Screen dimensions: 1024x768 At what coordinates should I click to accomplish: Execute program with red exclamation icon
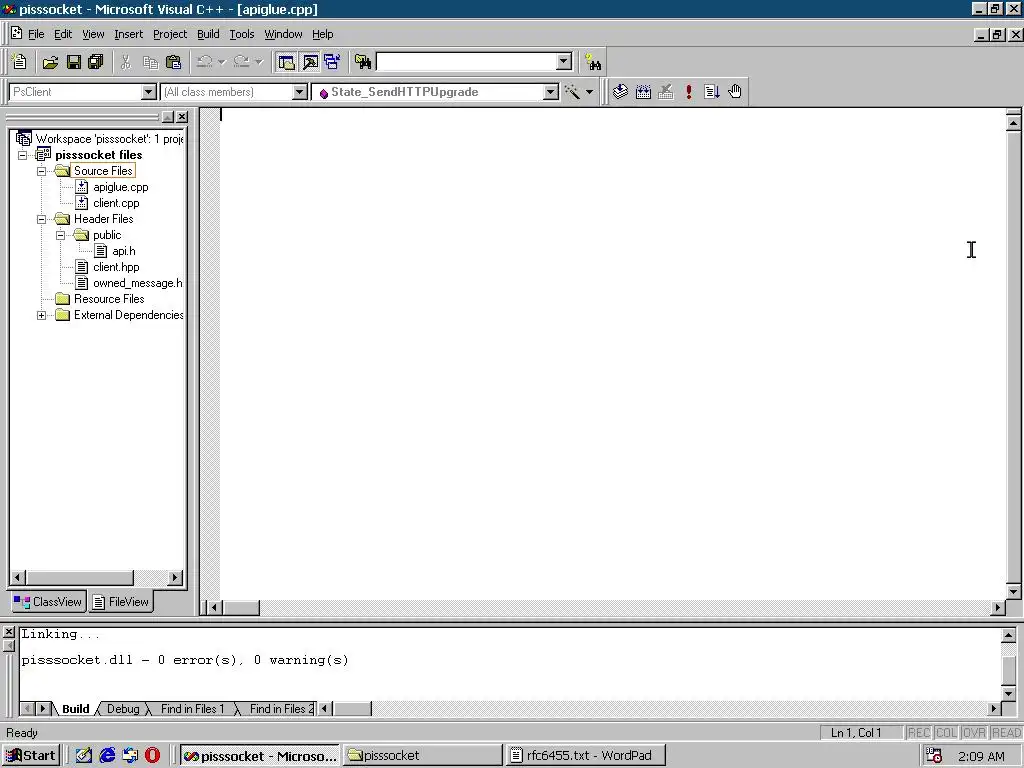point(689,91)
